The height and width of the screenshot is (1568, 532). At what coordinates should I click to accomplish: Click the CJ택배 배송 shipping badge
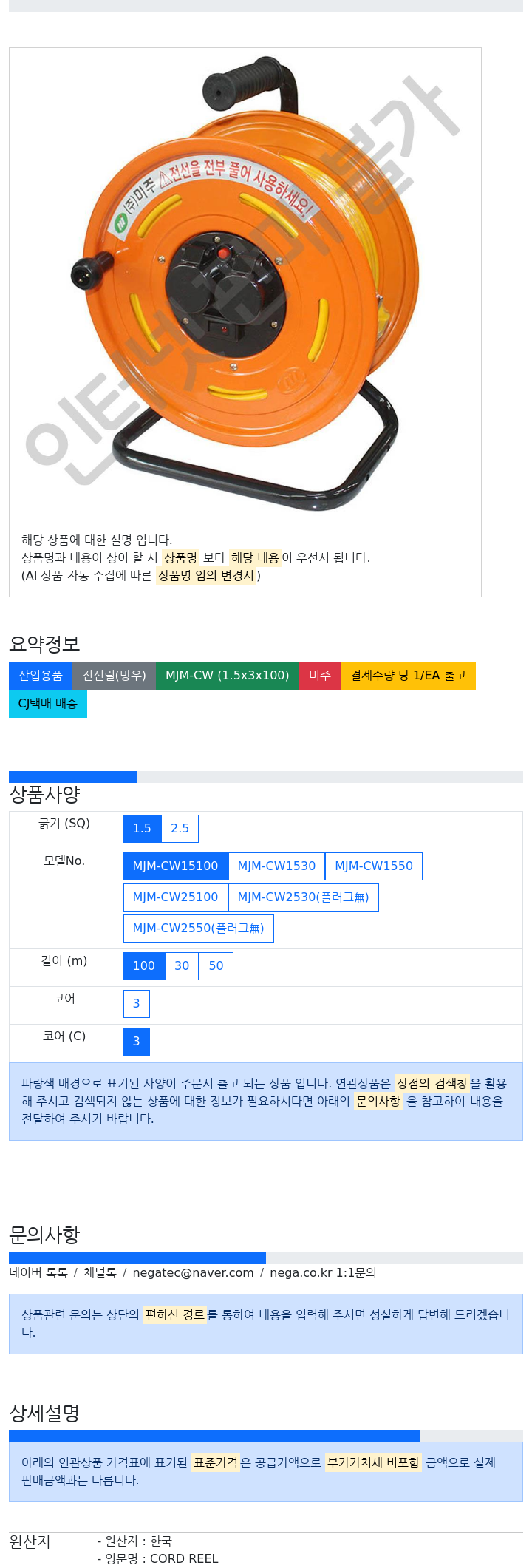48,704
